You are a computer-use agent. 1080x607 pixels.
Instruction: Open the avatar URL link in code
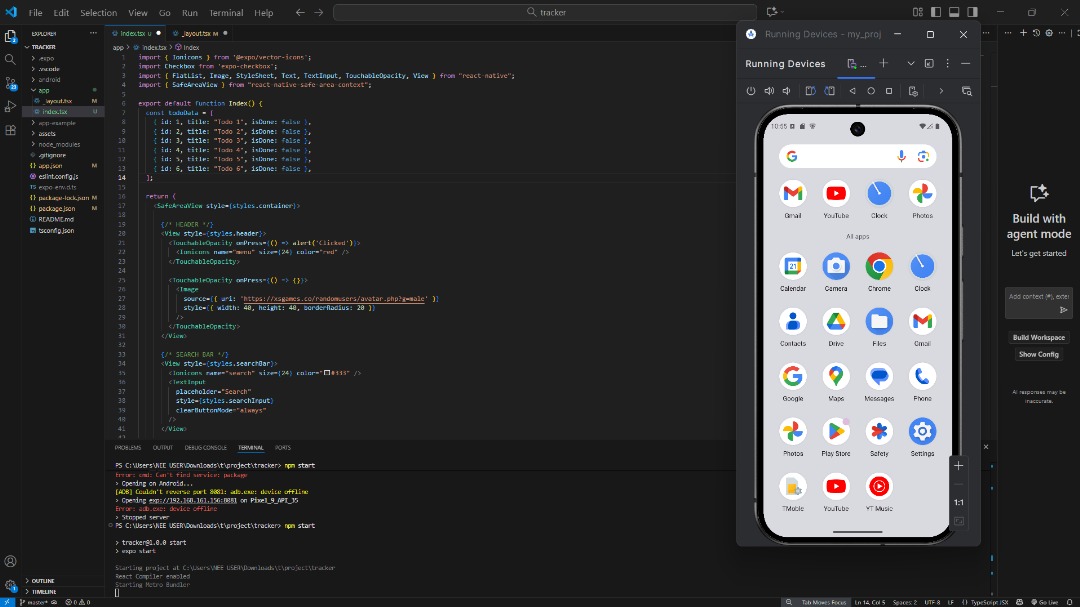coord(333,299)
